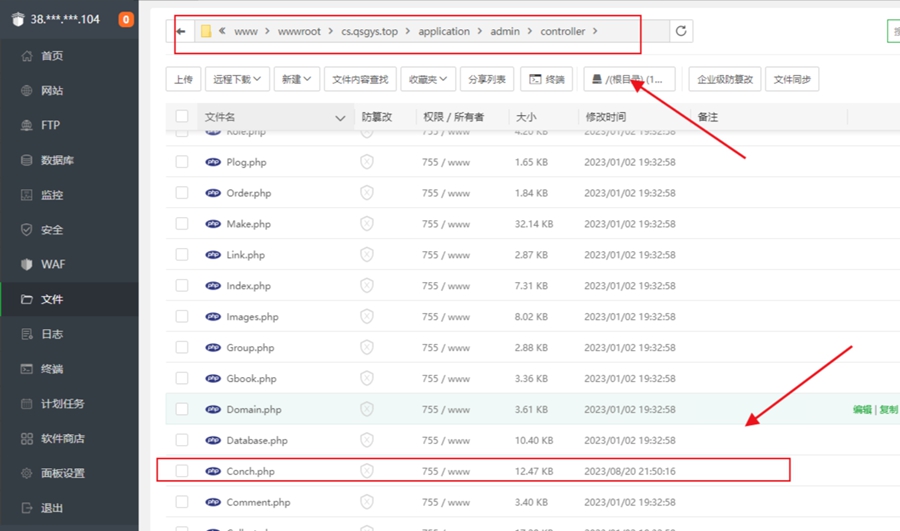Click the 上传 upload button
This screenshot has width=900, height=531.
(x=183, y=80)
